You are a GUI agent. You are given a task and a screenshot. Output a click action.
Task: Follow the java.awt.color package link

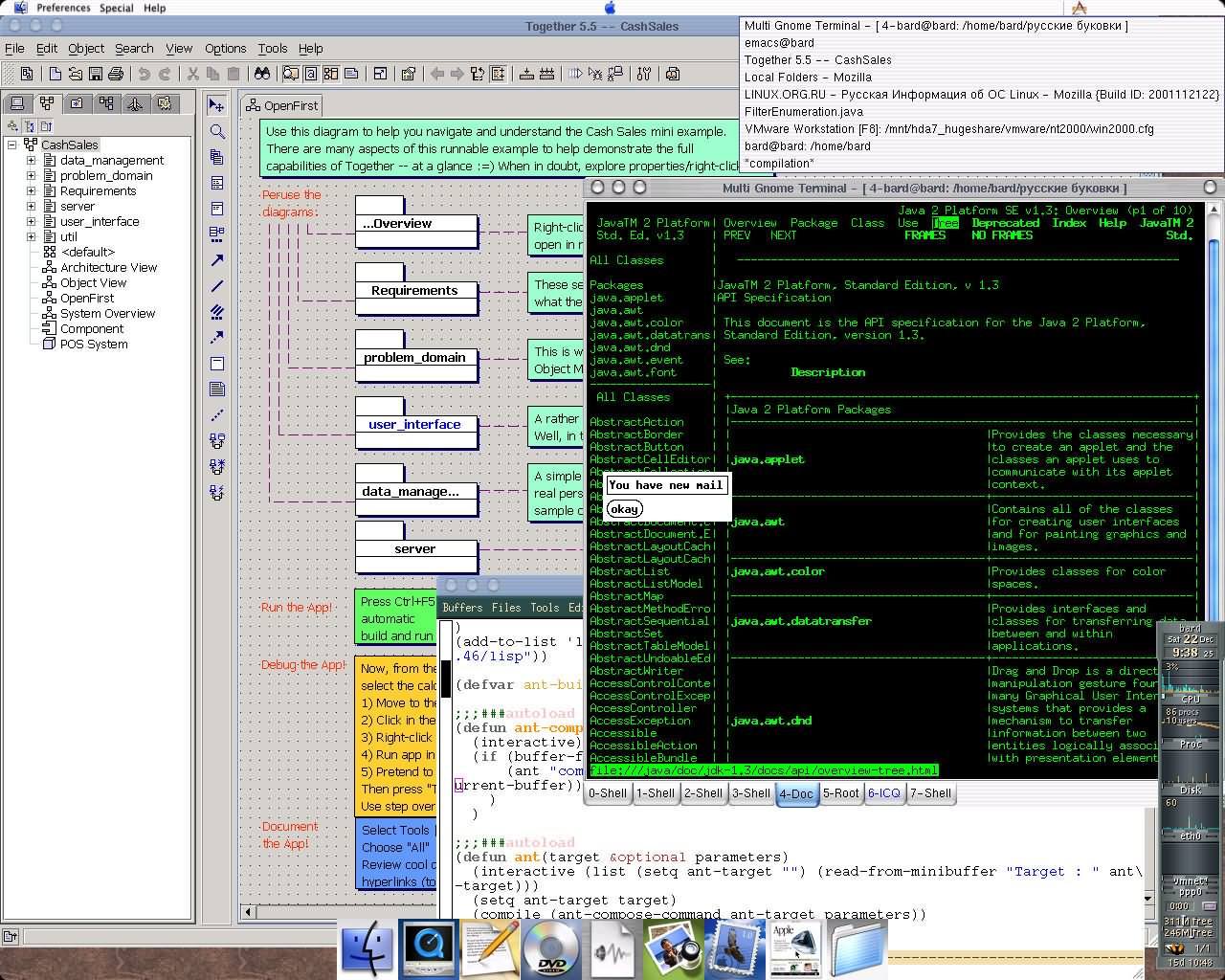[775, 571]
